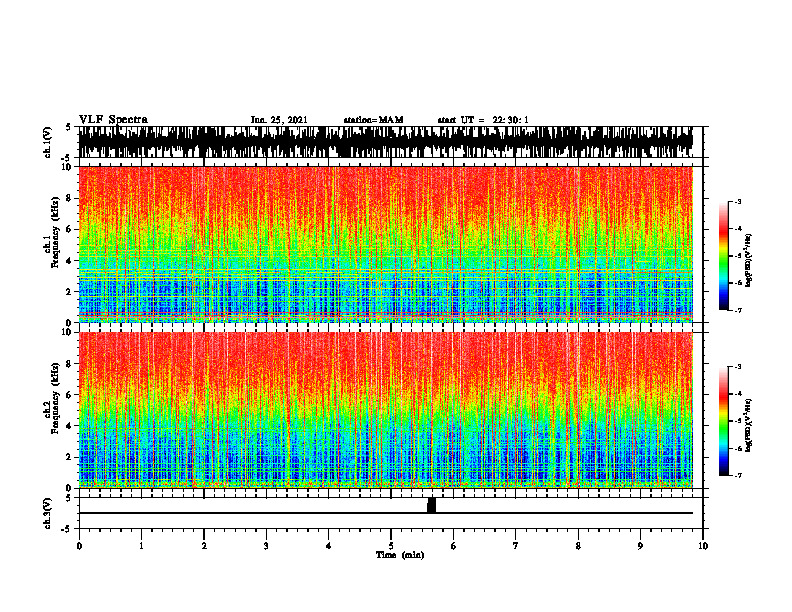Viewport: 792px width, 612px height.
Task: Click the "-3" tick on ch.2 color bar
Action: [738, 367]
